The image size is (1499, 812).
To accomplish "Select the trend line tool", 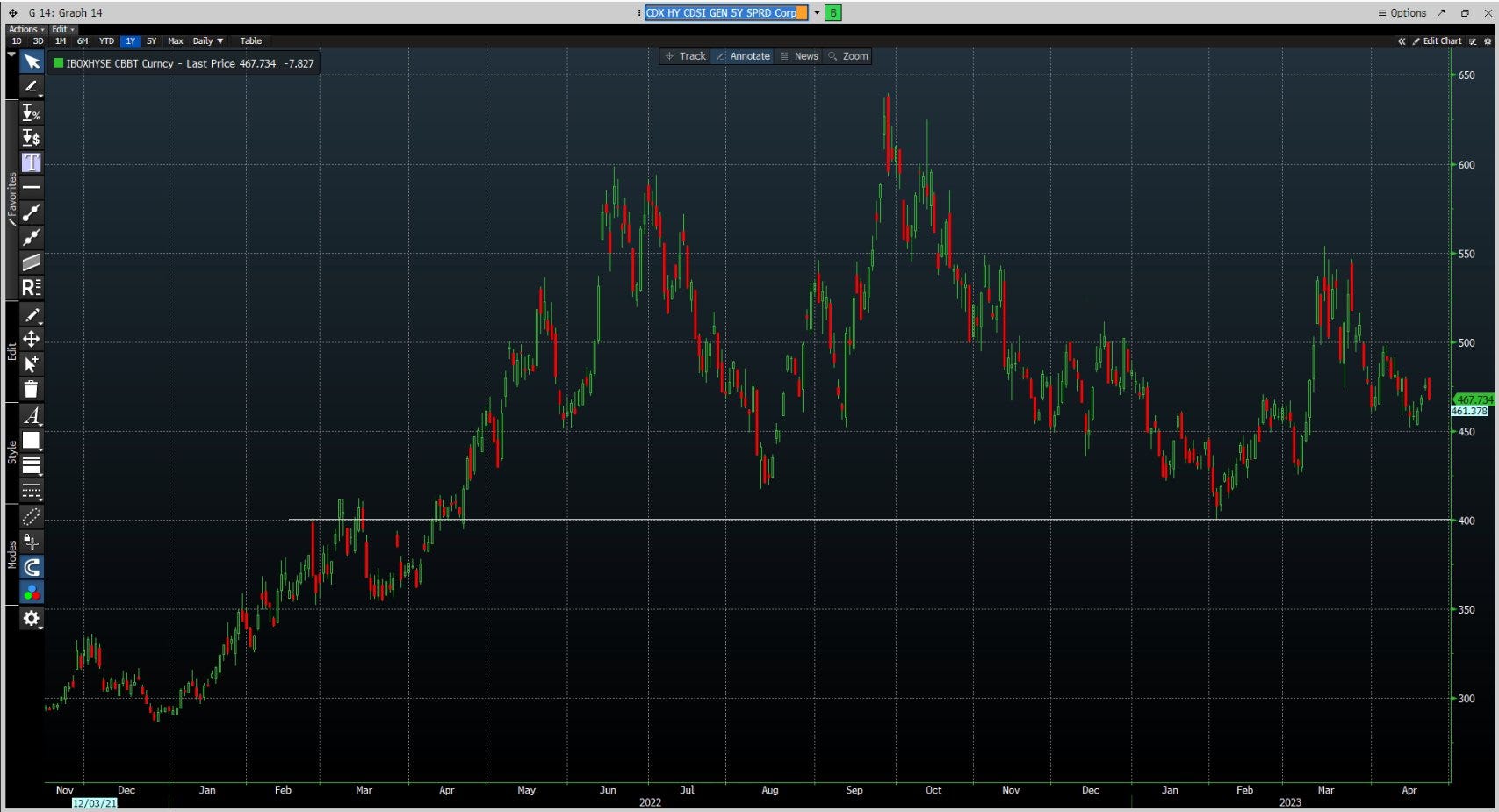I will tap(31, 212).
